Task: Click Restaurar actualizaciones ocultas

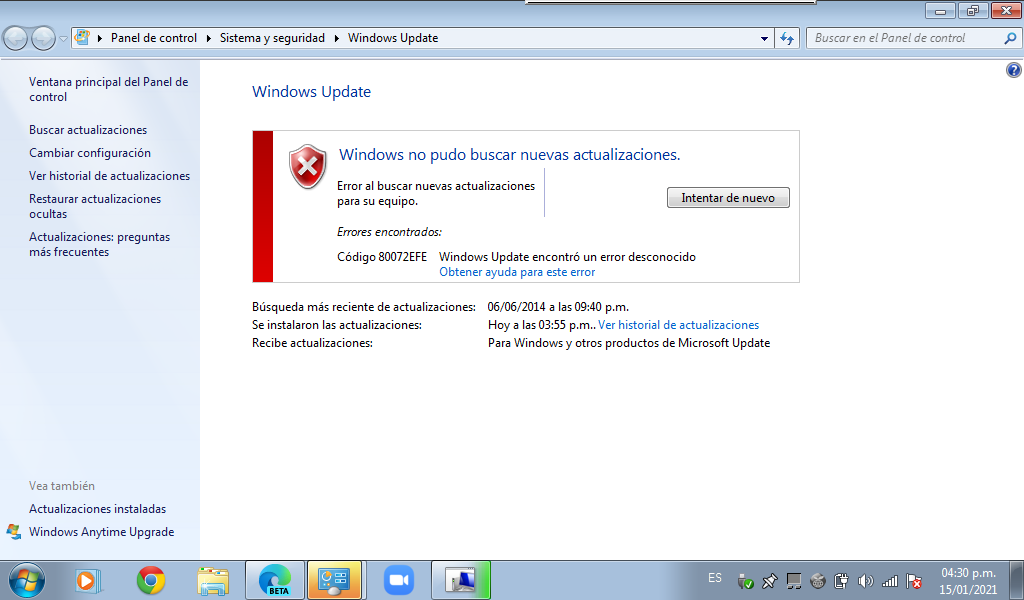Action: [95, 206]
